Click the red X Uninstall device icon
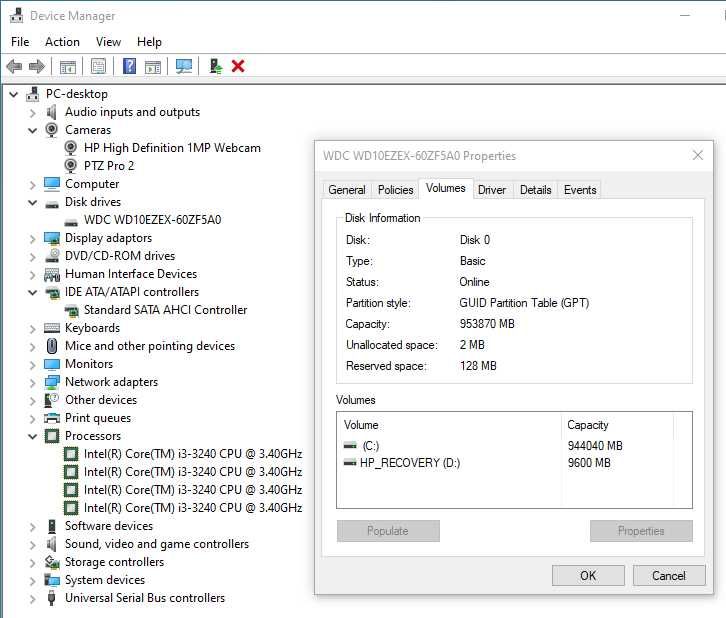The width and height of the screenshot is (726, 618). point(238,66)
